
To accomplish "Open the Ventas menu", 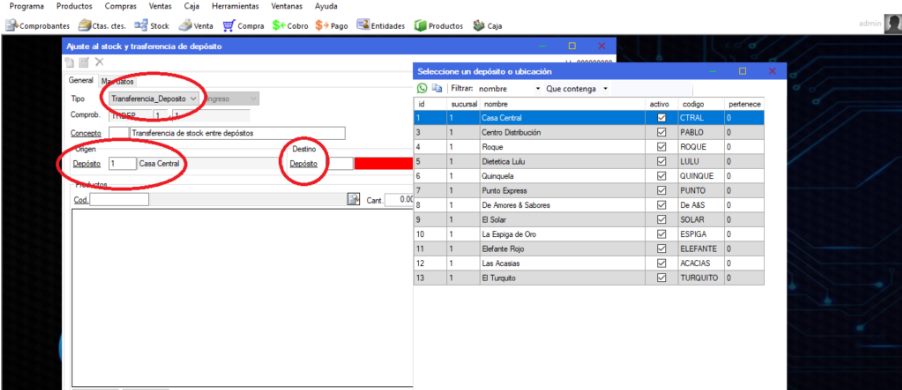I will (x=160, y=6).
